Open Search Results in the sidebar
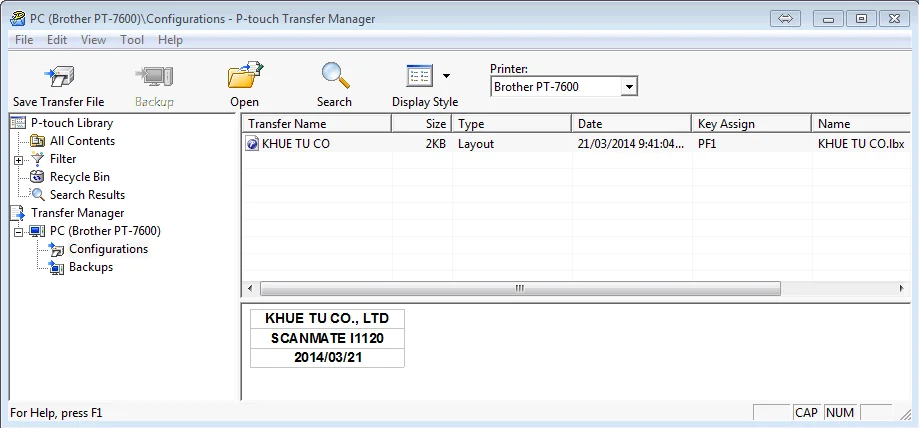The image size is (919, 428). coord(87,195)
